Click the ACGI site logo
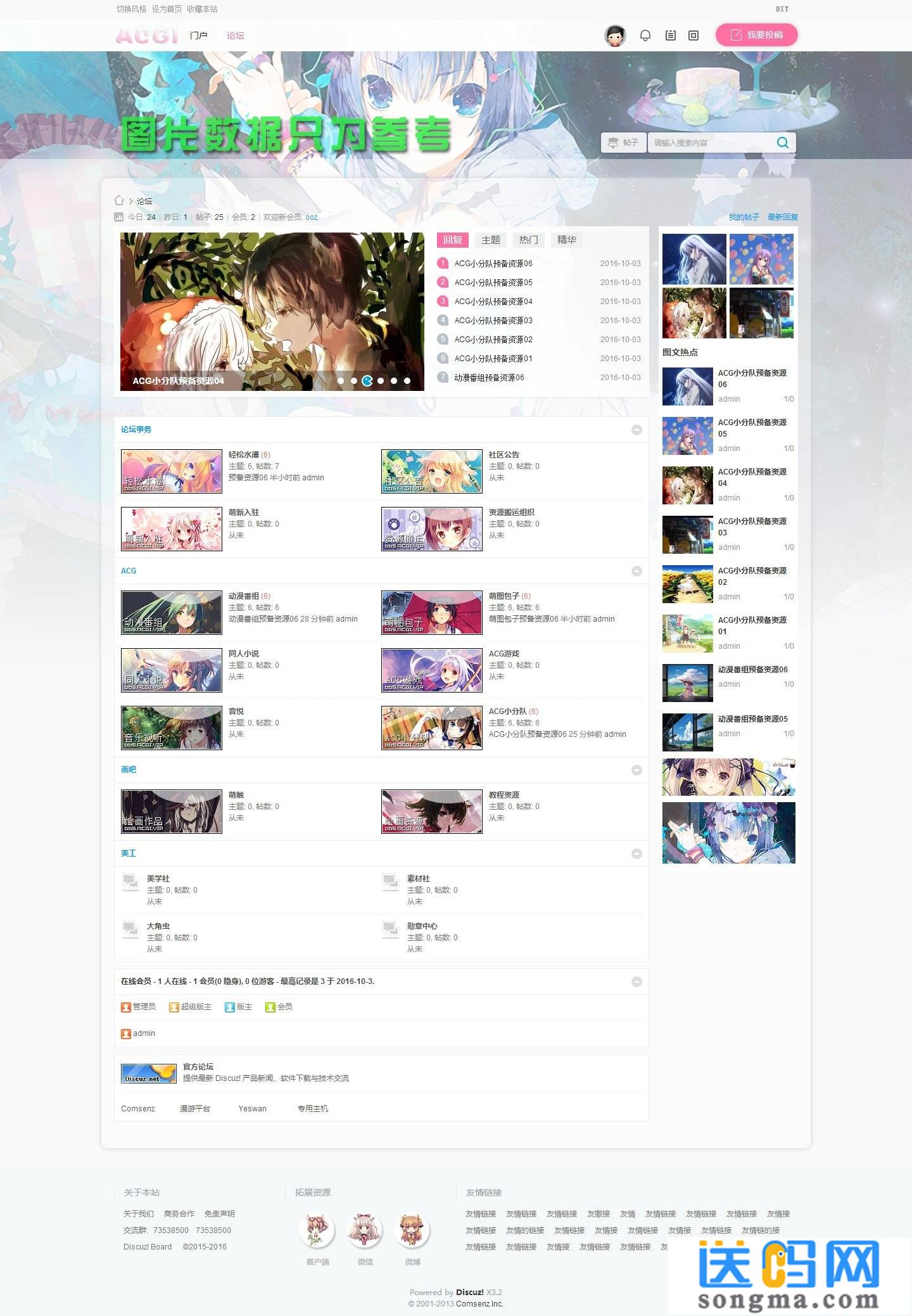912x1316 pixels. (x=146, y=36)
